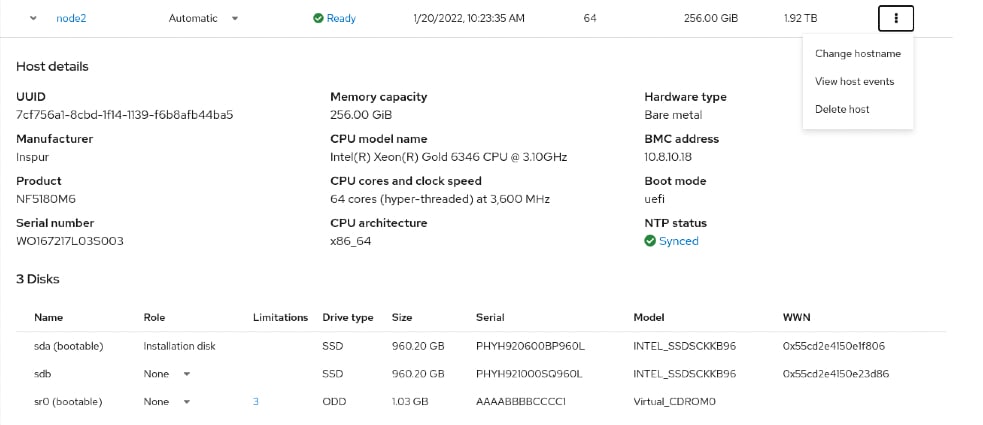Click the Size column header
Viewport: 983px width, 425px height.
(403, 317)
